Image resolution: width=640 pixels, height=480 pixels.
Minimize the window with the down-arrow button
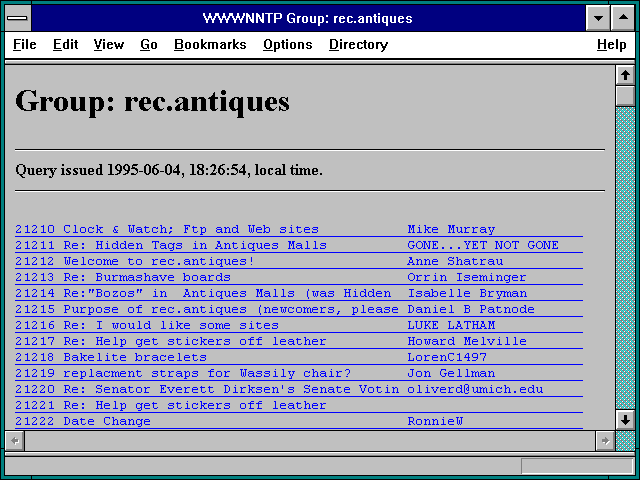598,18
